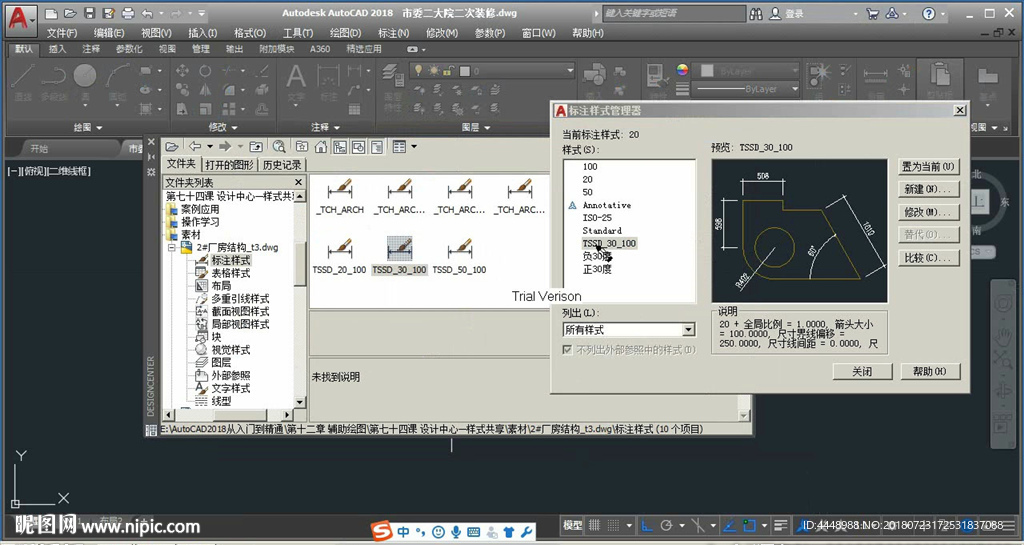The width and height of the screenshot is (1024, 545).
Task: Open the DesignCenter Search icon
Action: click(x=279, y=147)
